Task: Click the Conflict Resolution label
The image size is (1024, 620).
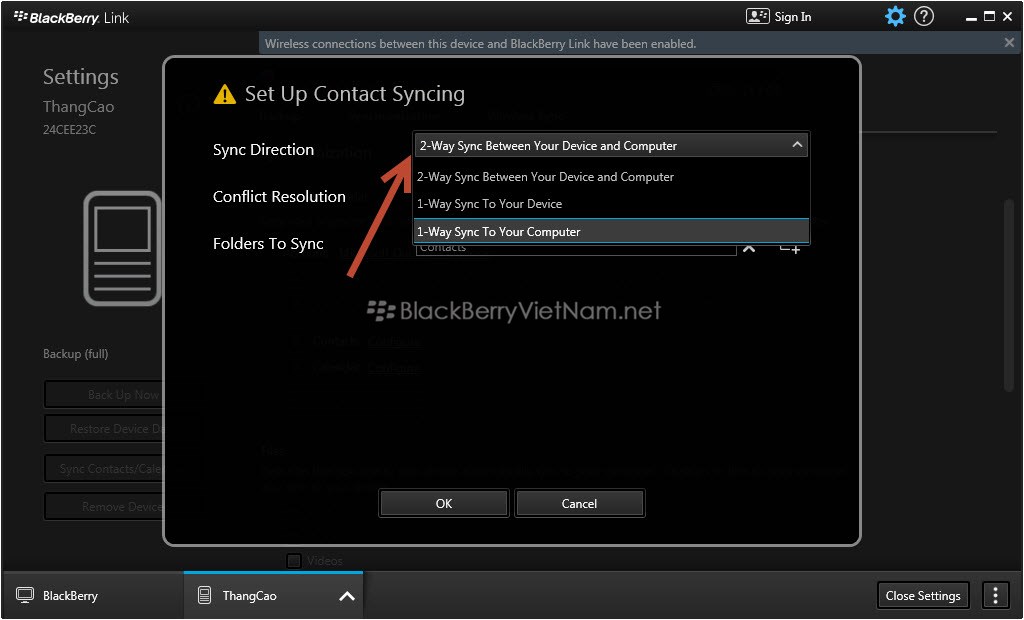Action: click(x=279, y=197)
